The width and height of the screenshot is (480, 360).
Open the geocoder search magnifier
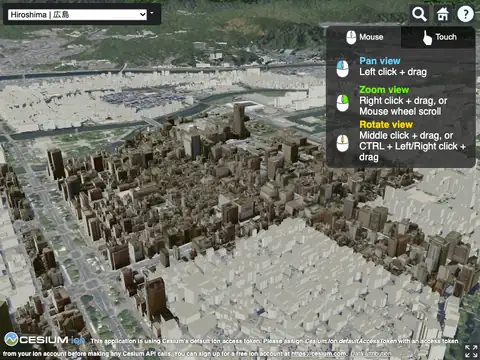pos(419,14)
